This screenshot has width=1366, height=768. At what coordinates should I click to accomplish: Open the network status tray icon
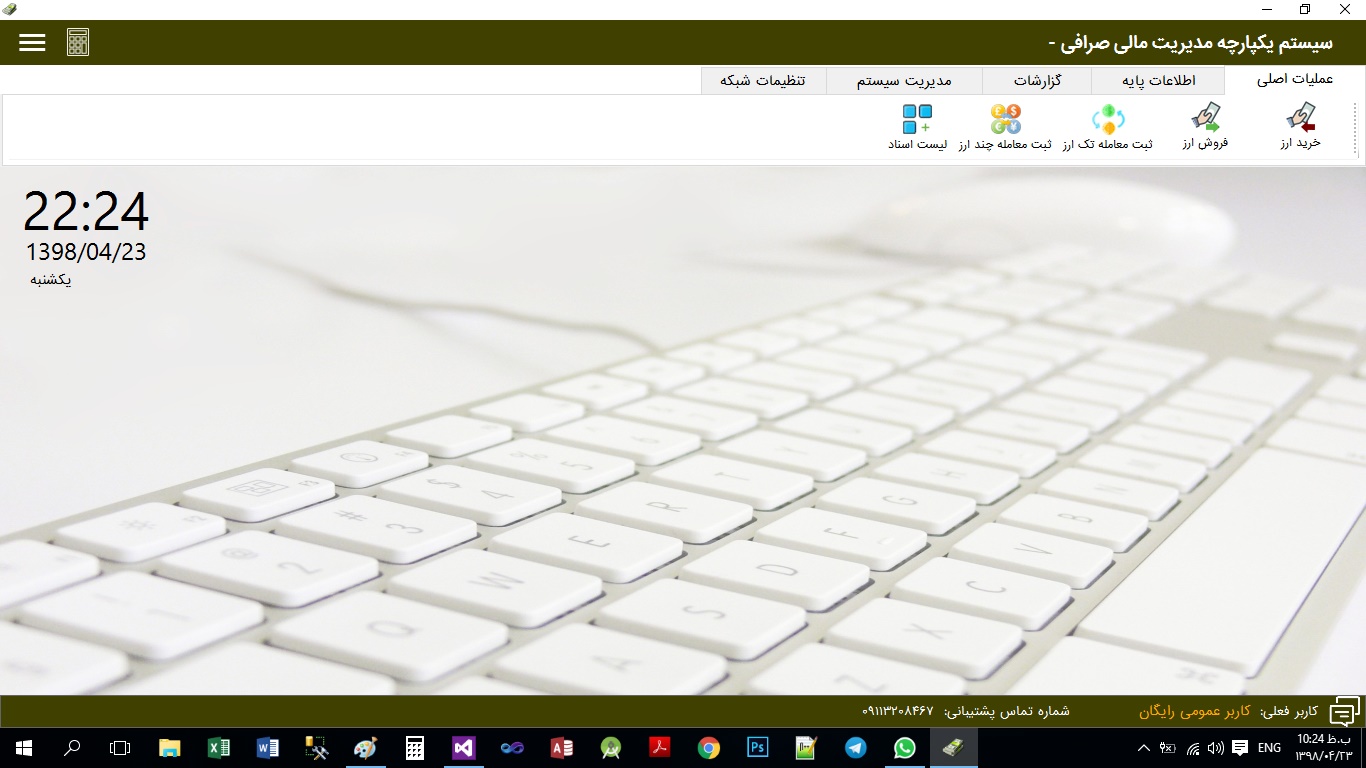pyautogui.click(x=1192, y=748)
